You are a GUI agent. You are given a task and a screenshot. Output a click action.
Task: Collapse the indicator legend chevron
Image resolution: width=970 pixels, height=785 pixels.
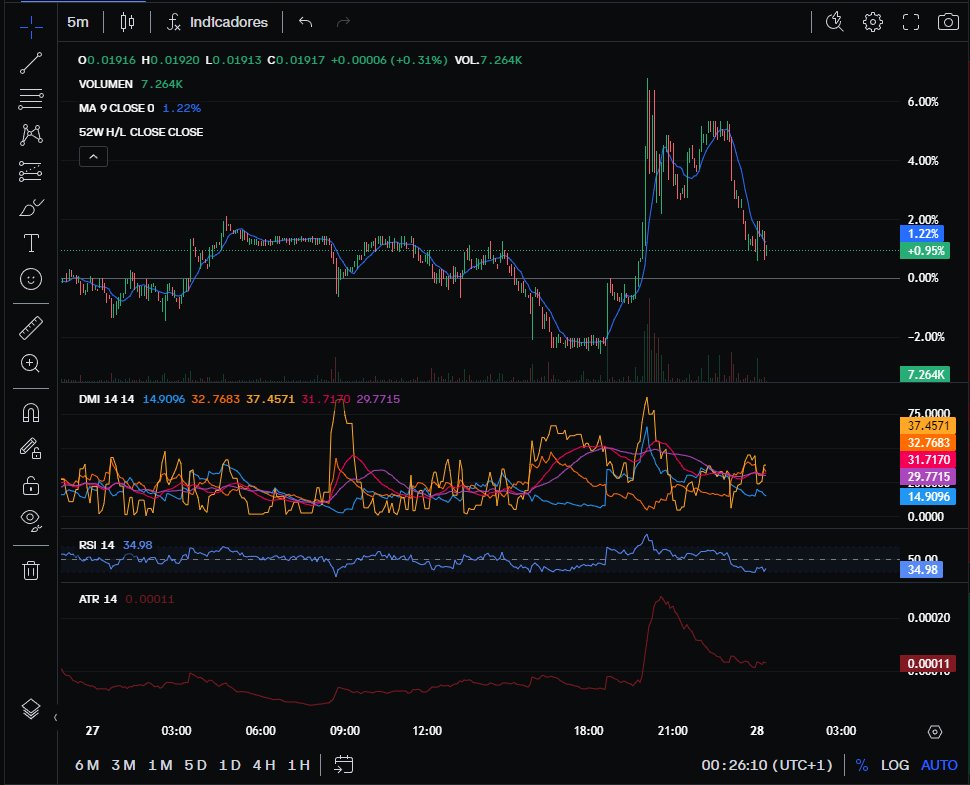(93, 157)
